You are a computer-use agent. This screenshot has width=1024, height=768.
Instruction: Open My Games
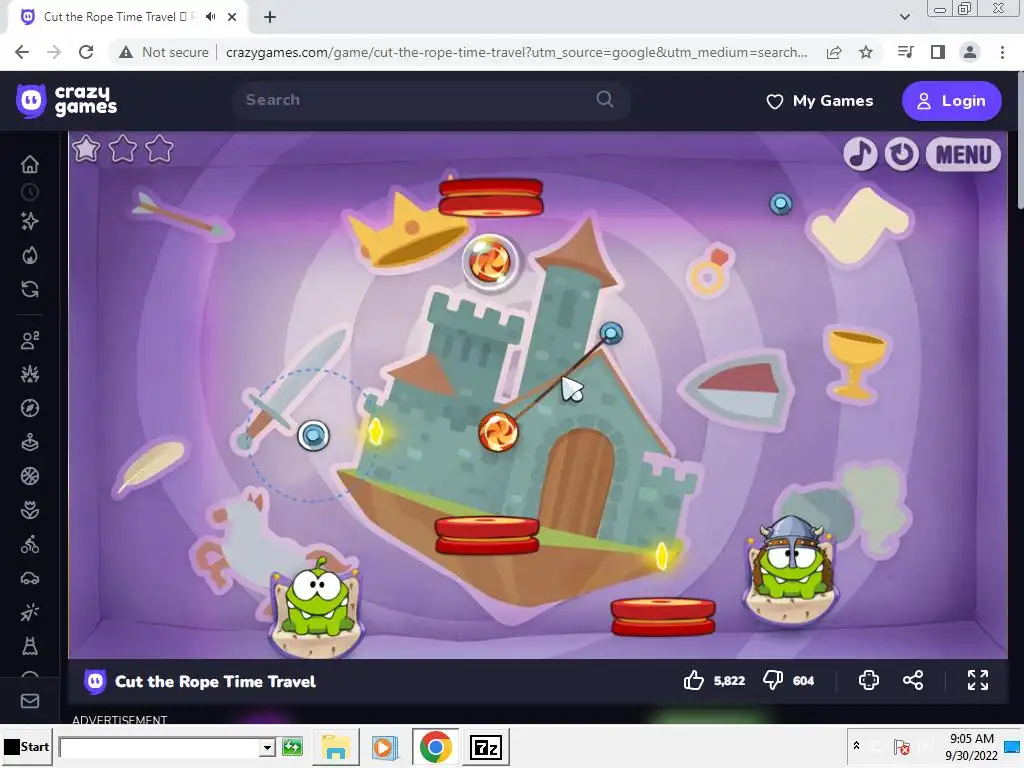pyautogui.click(x=820, y=101)
